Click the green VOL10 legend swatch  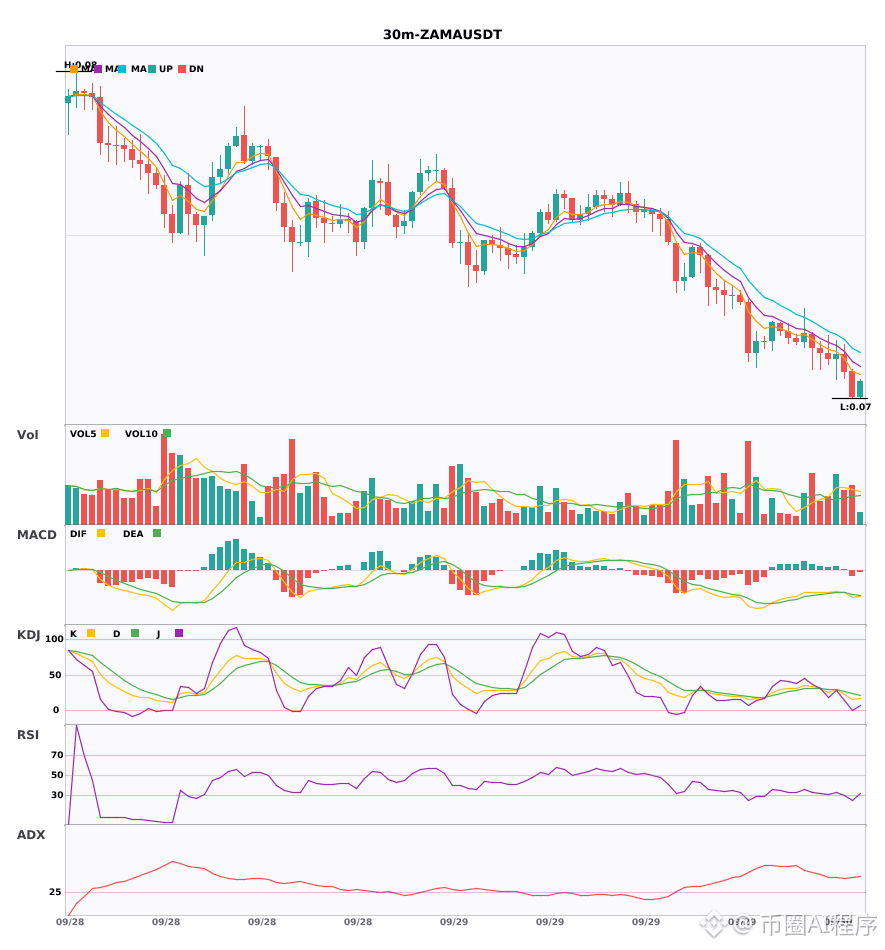pos(167,433)
